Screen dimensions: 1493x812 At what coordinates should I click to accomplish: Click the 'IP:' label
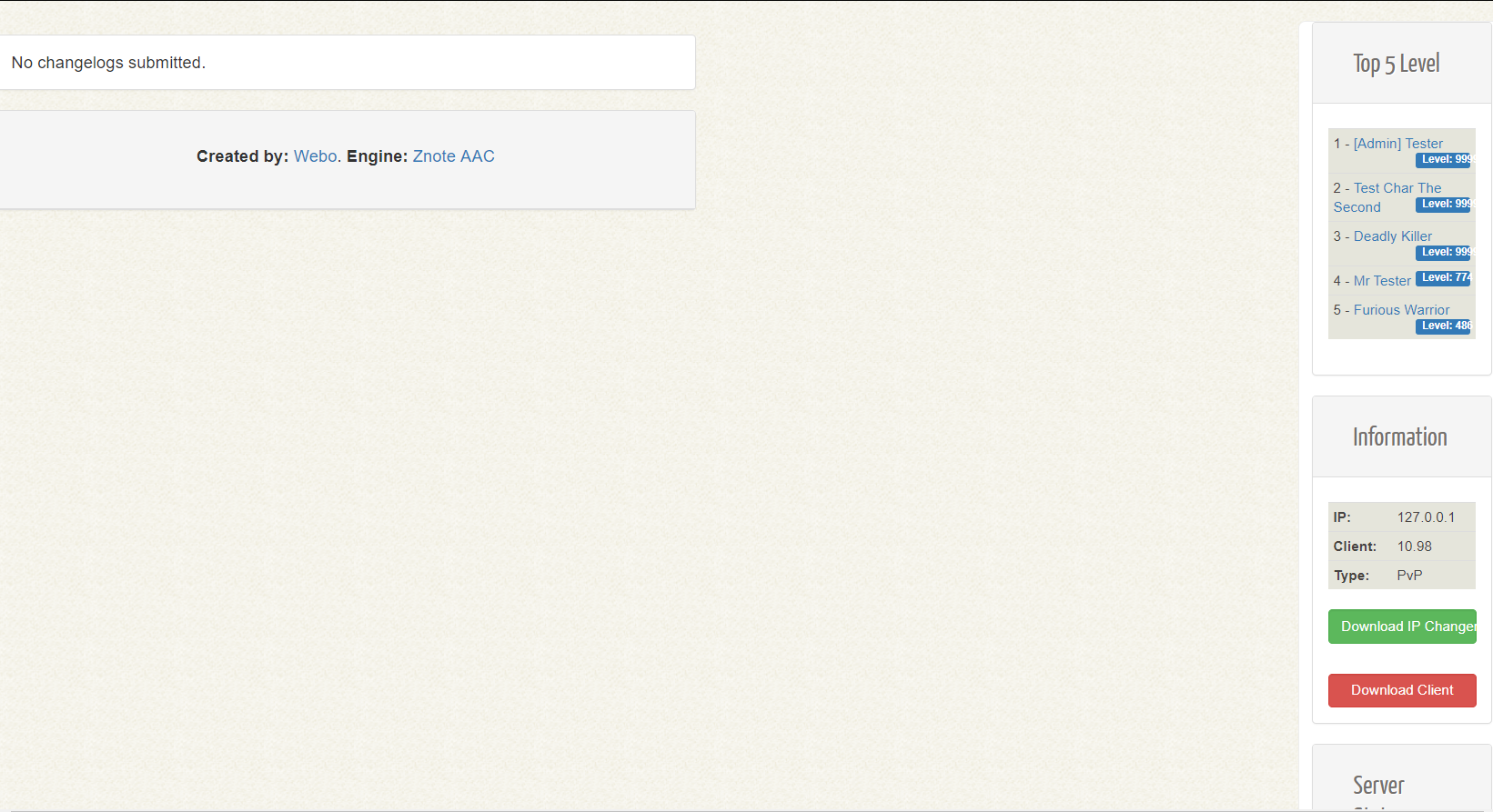[1342, 517]
